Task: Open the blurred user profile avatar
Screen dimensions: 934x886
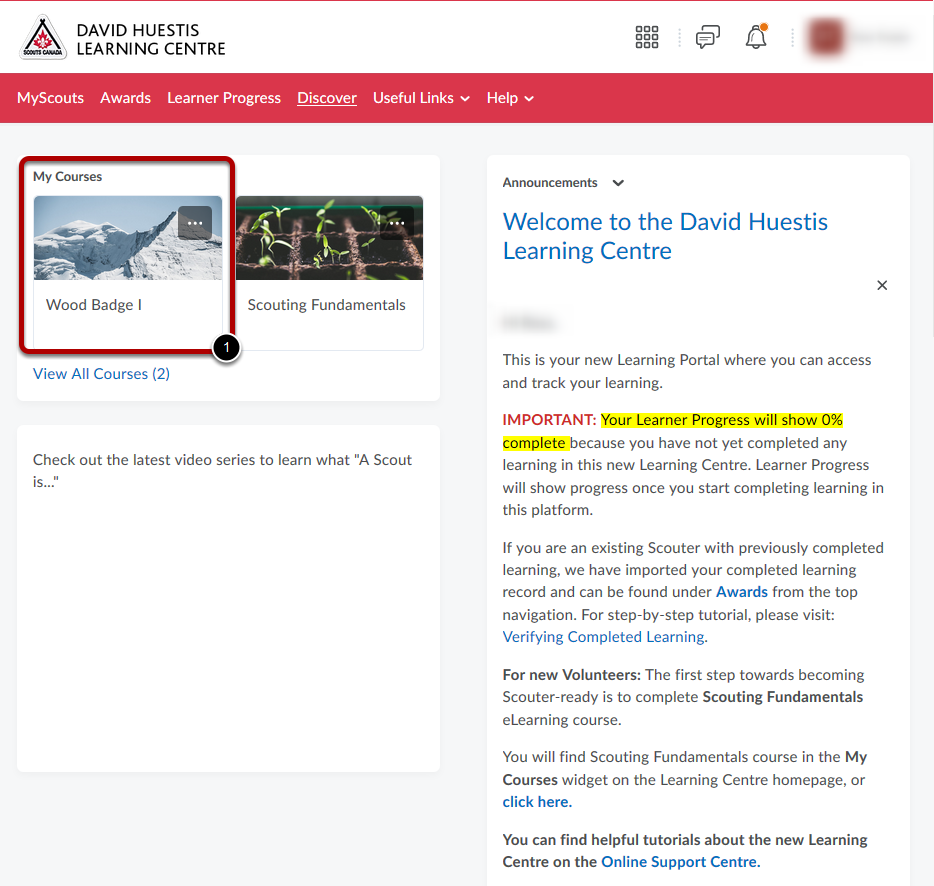Action: click(826, 37)
